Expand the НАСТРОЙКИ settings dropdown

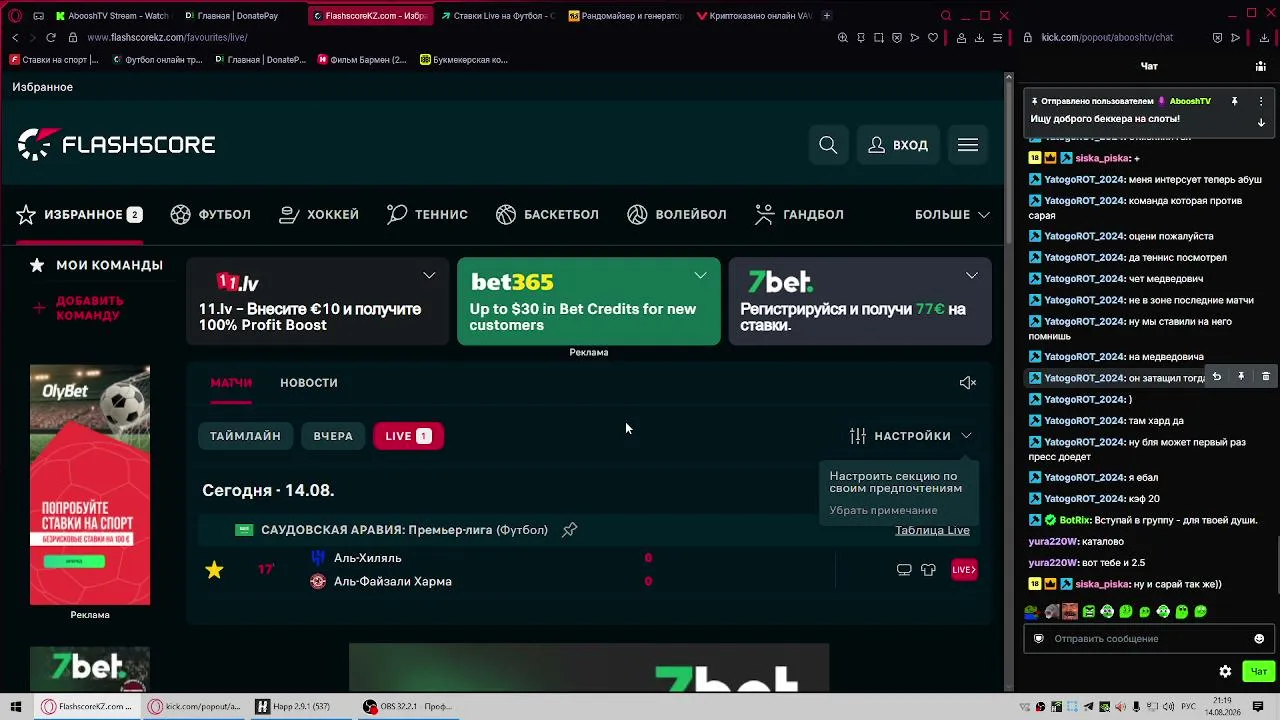(910, 436)
